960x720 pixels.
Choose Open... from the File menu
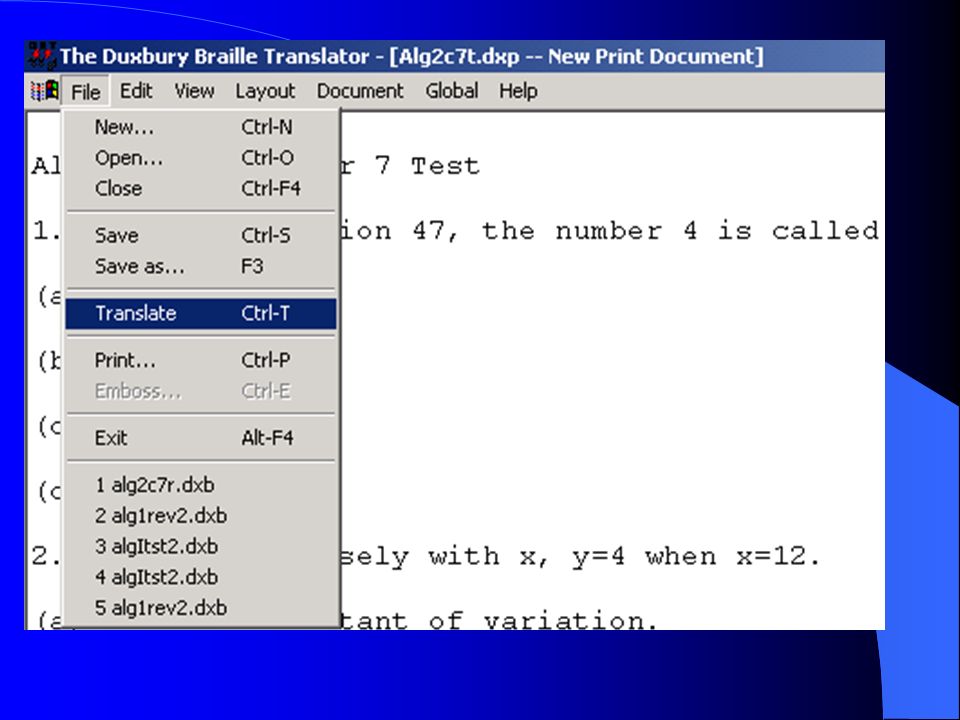pos(201,158)
